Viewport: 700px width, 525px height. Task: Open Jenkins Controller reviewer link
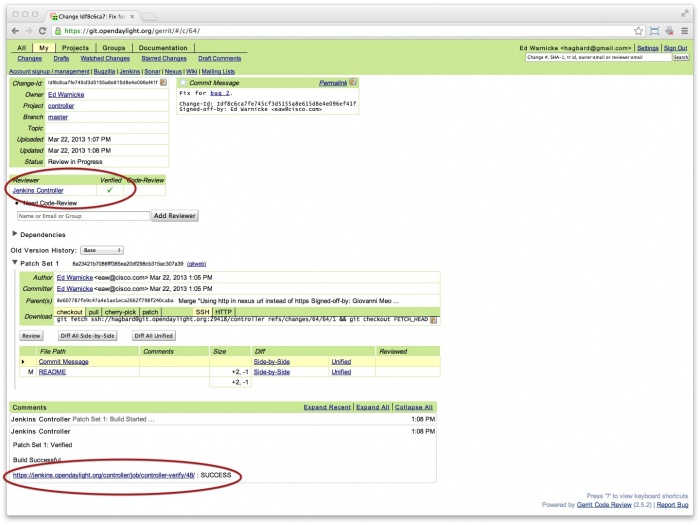tap(38, 191)
